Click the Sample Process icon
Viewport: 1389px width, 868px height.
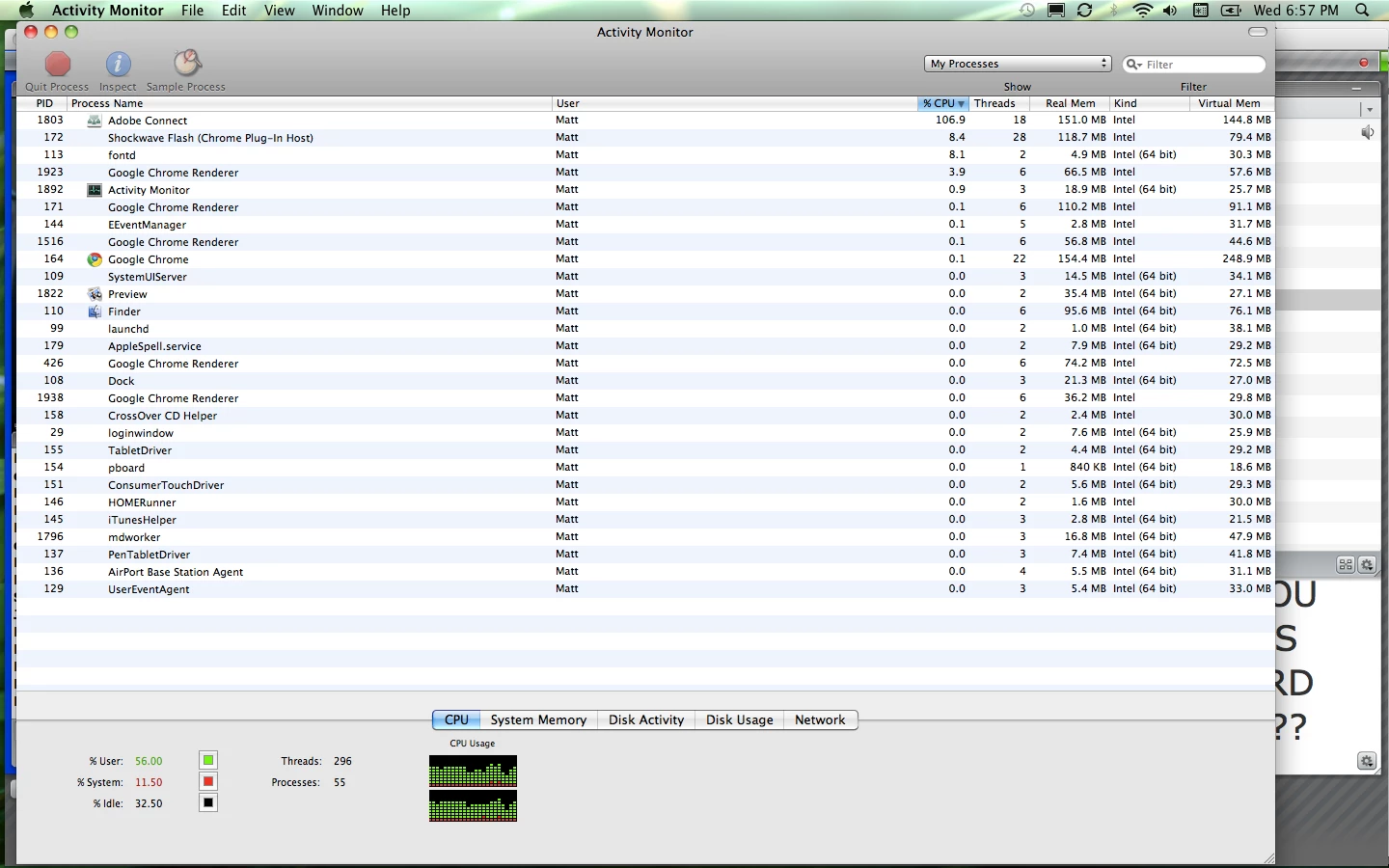[186, 64]
